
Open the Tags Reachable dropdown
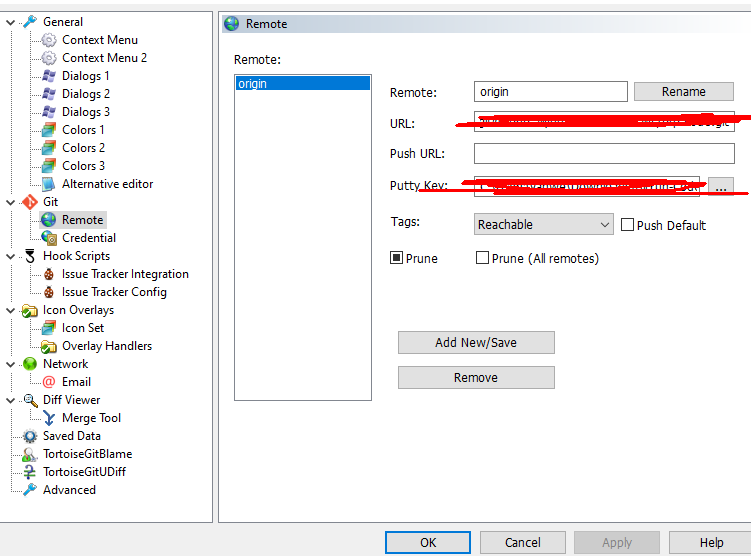tap(544, 224)
